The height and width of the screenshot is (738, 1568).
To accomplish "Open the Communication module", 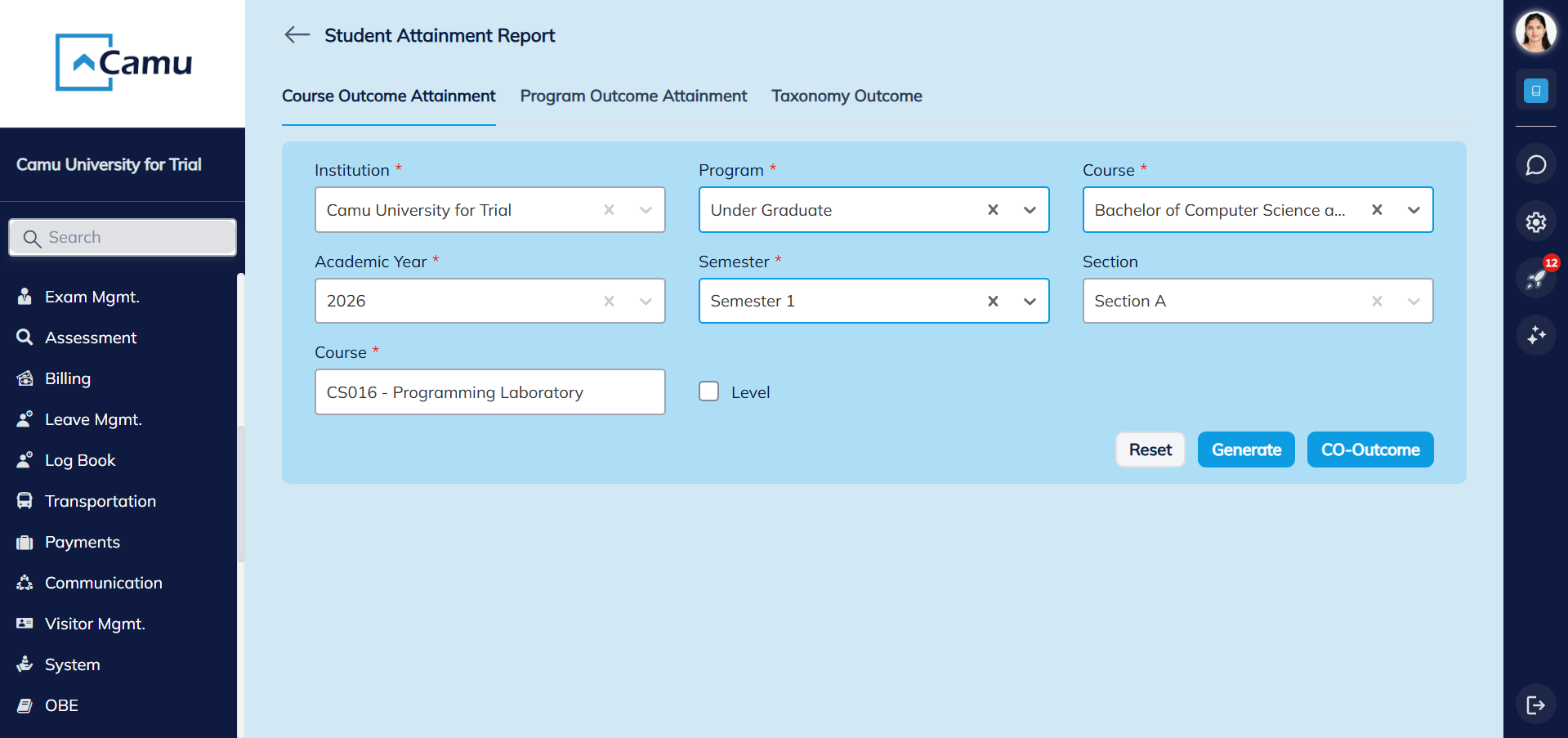I will click(x=104, y=582).
